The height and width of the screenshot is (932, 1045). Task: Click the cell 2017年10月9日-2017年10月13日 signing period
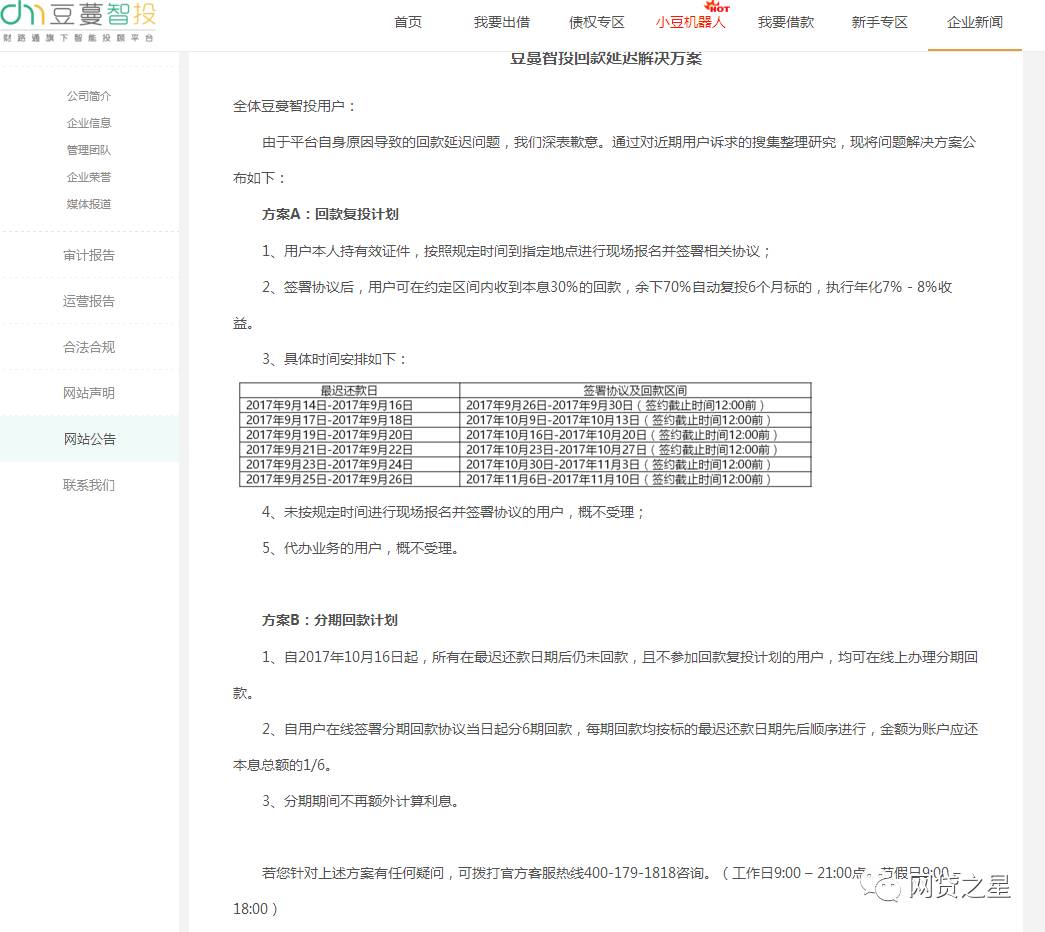[x=635, y=420]
